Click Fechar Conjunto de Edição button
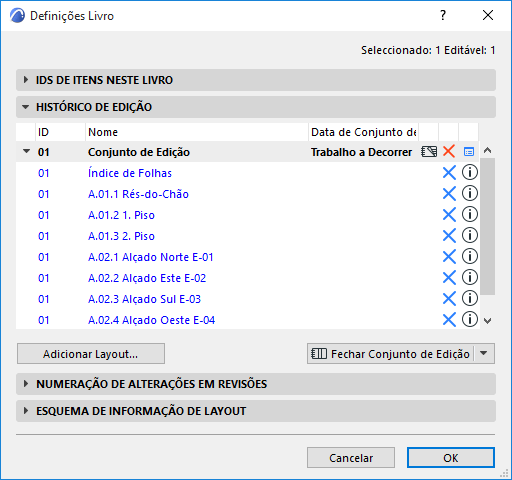Screen dimensions: 512x480 tap(390, 354)
